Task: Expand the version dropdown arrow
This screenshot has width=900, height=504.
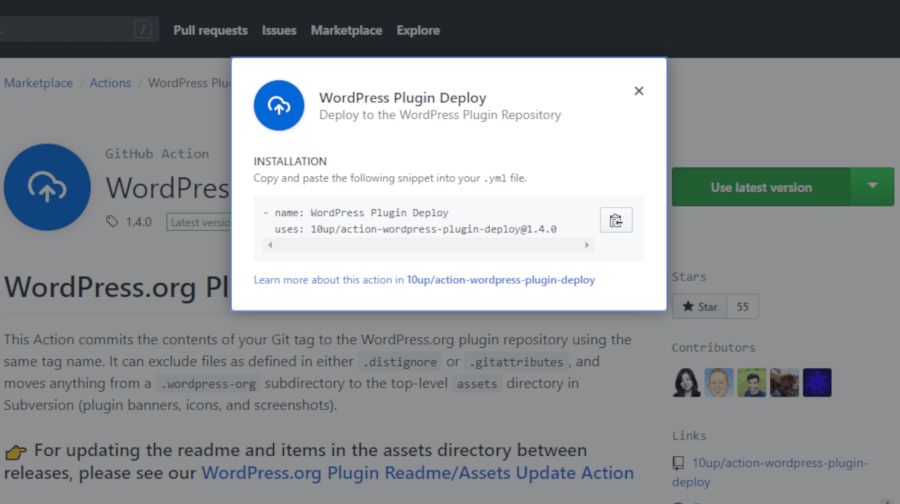Action: coord(873,187)
